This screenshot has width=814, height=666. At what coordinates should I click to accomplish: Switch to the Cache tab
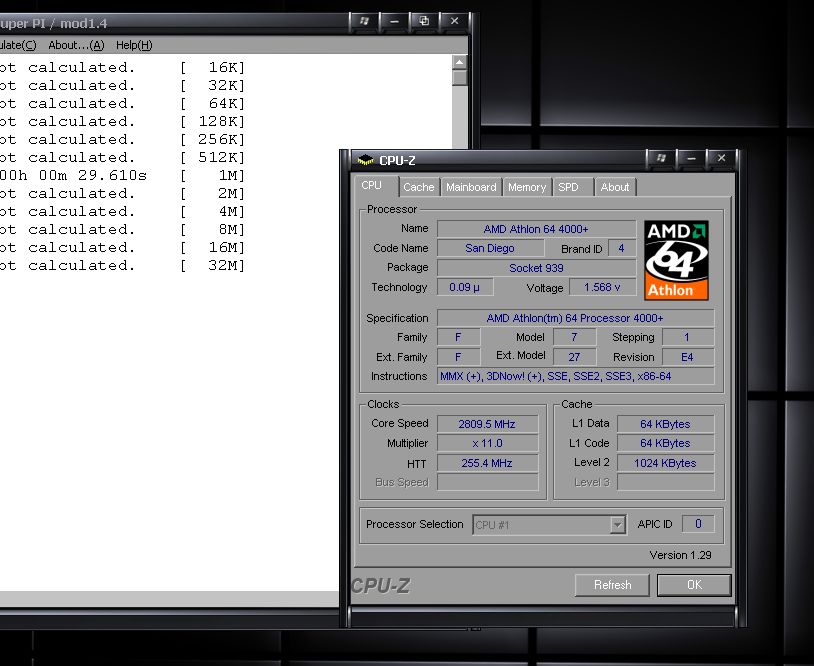(418, 187)
